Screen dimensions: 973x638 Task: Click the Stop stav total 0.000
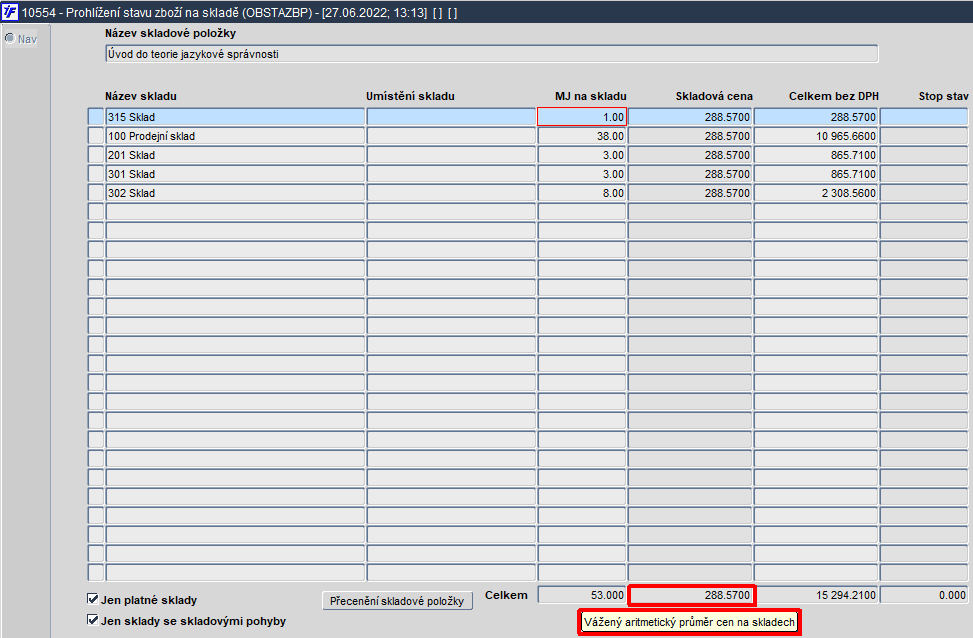[924, 595]
